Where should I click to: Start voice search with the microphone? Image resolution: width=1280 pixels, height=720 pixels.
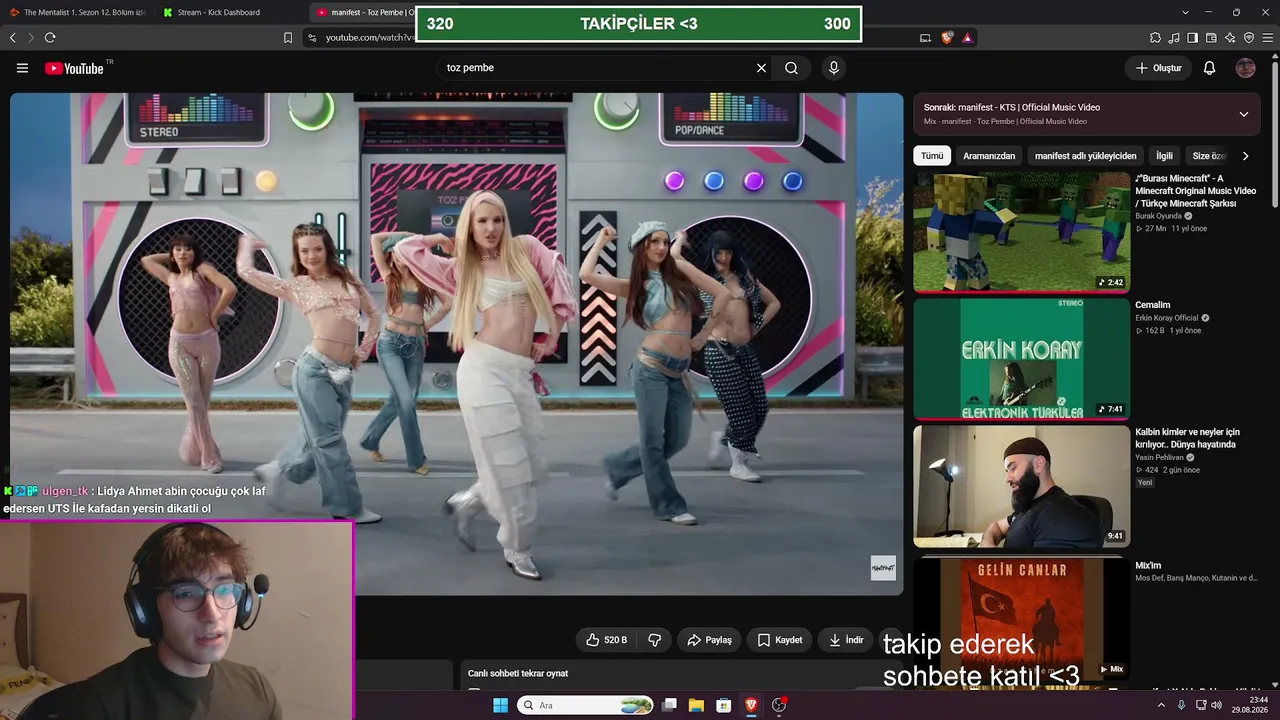pyautogui.click(x=834, y=68)
